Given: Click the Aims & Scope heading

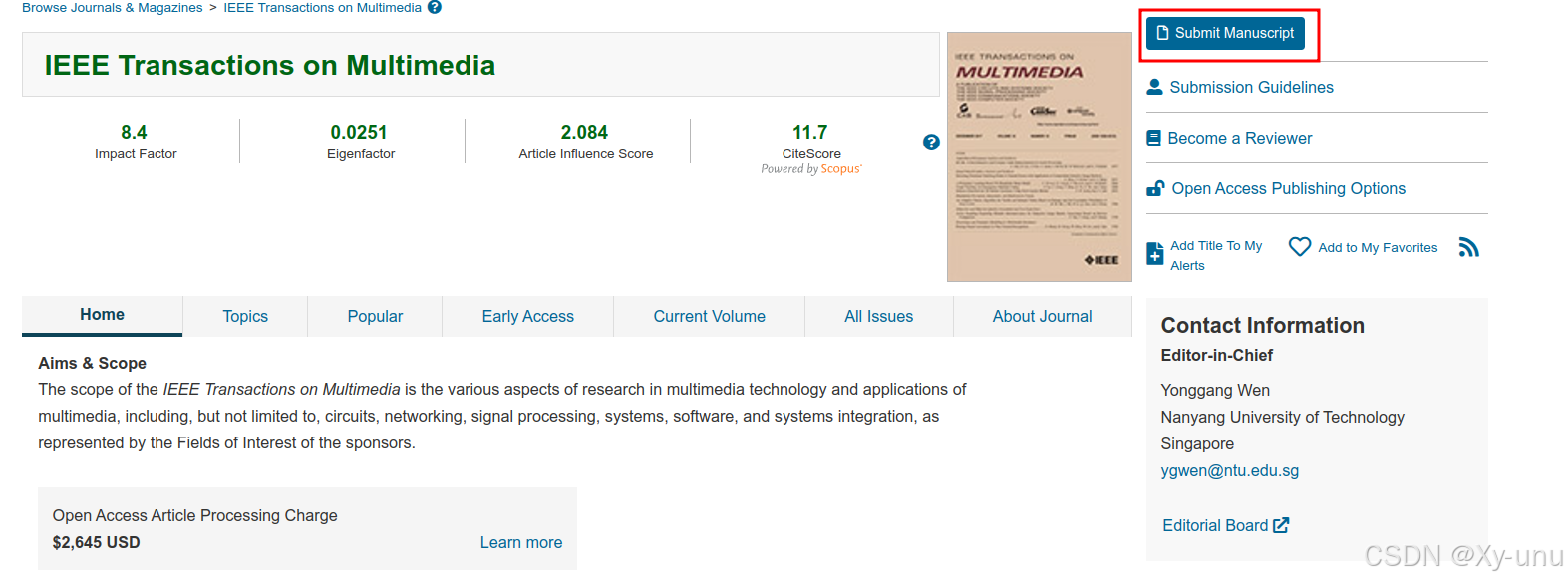Looking at the screenshot, I should coord(92,363).
